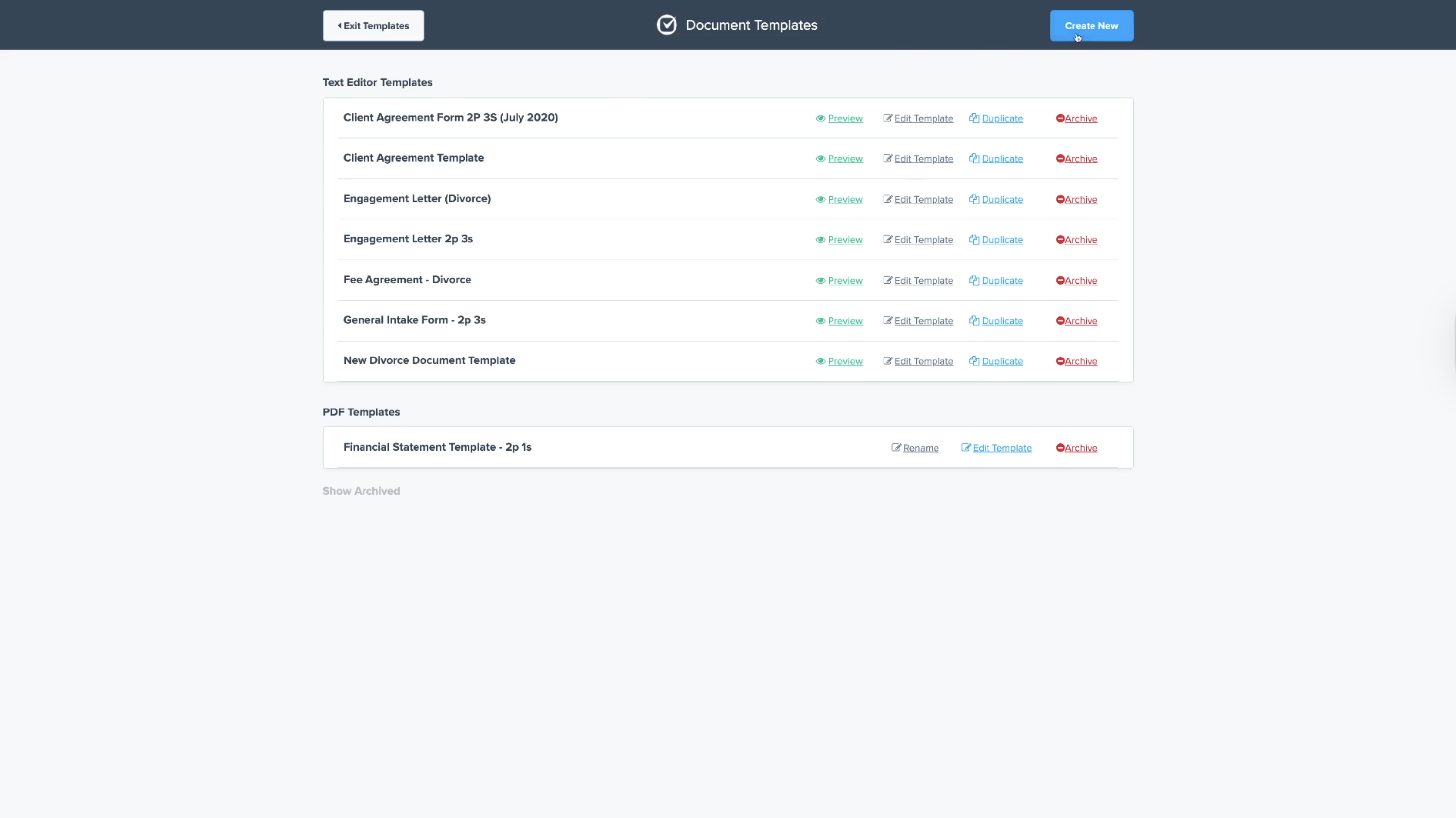1456x818 pixels.
Task: Select Fee Agreement - Divorce template name
Action: pyautogui.click(x=407, y=279)
